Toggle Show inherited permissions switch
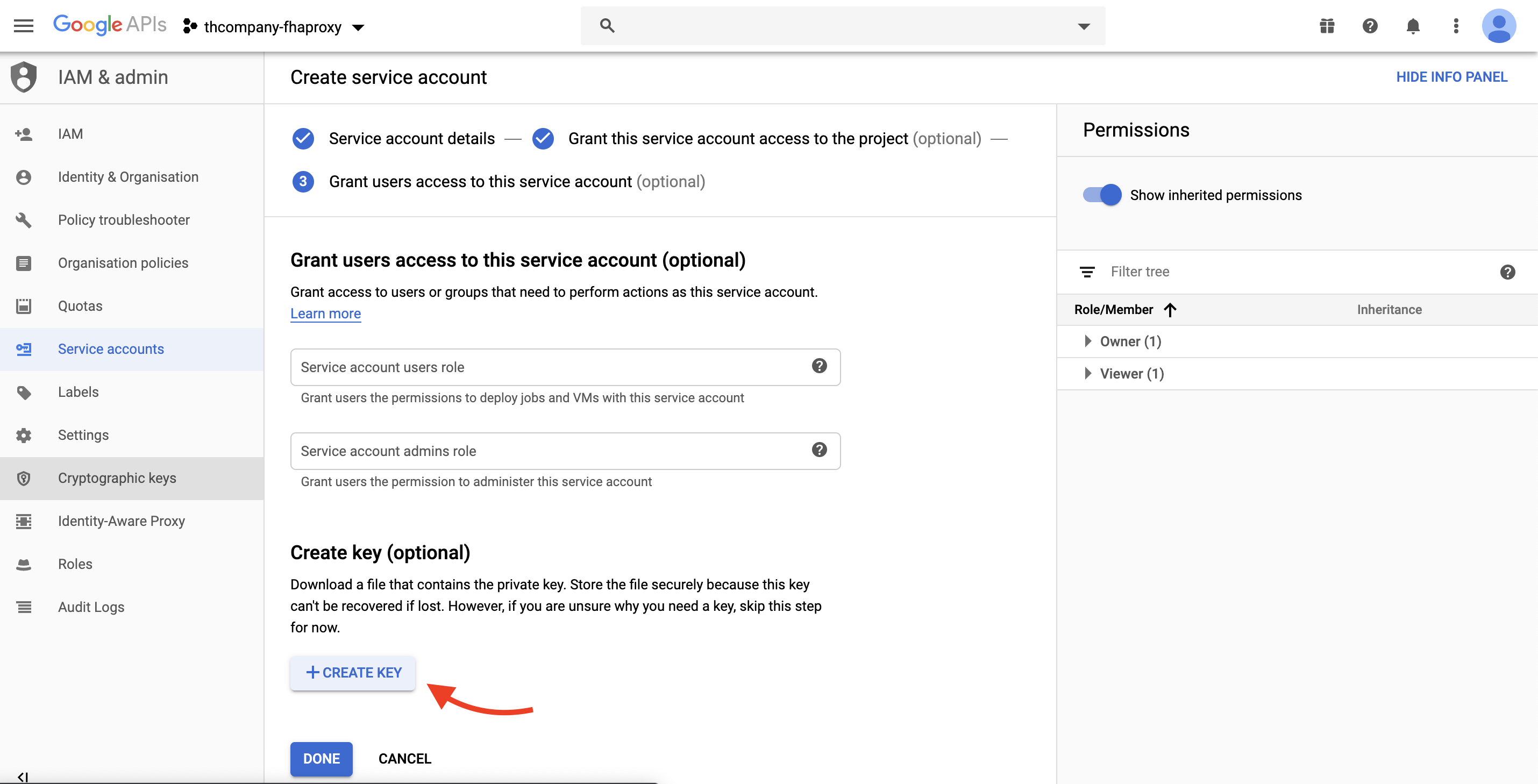This screenshot has width=1538, height=784. 1101,195
